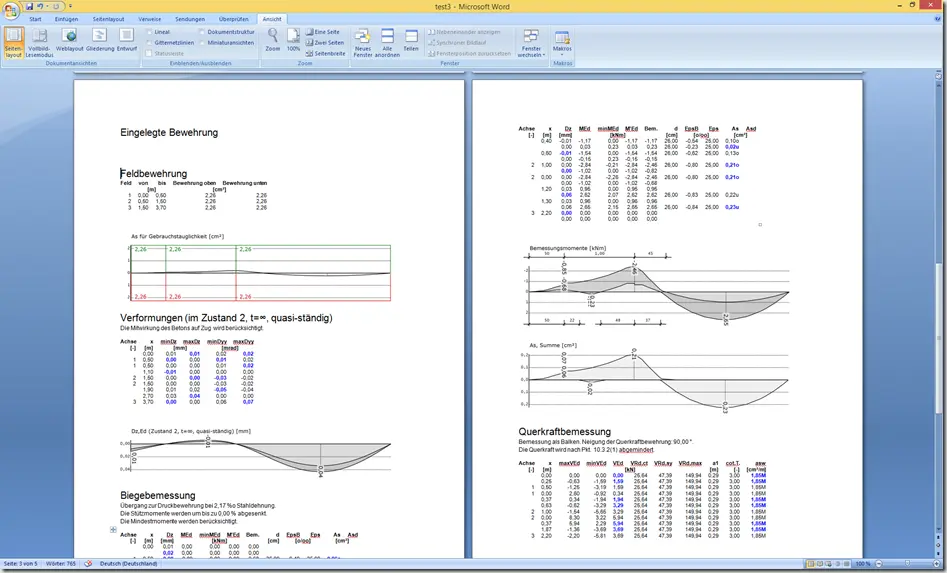Open the Zoom dialog magnifier
The height and width of the screenshot is (573, 947).
tap(273, 40)
